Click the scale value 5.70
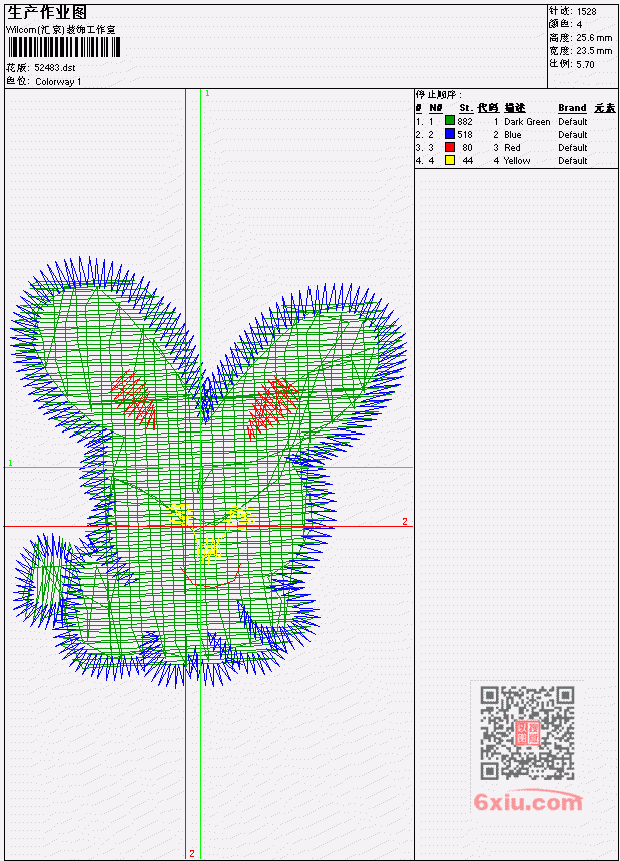 tap(585, 64)
